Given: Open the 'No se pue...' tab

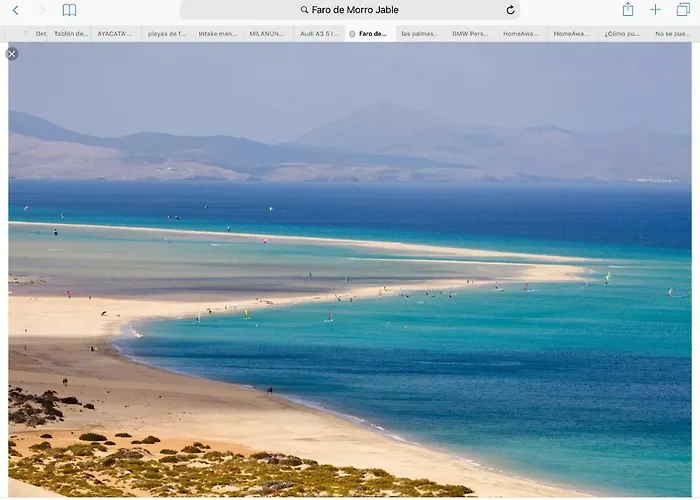Looking at the screenshot, I should [672, 33].
